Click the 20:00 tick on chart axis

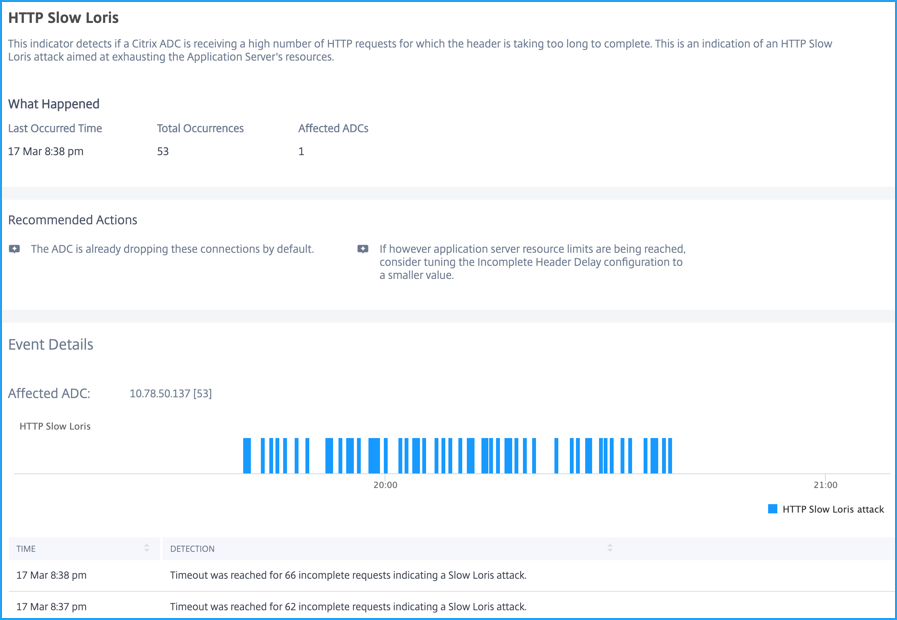385,485
